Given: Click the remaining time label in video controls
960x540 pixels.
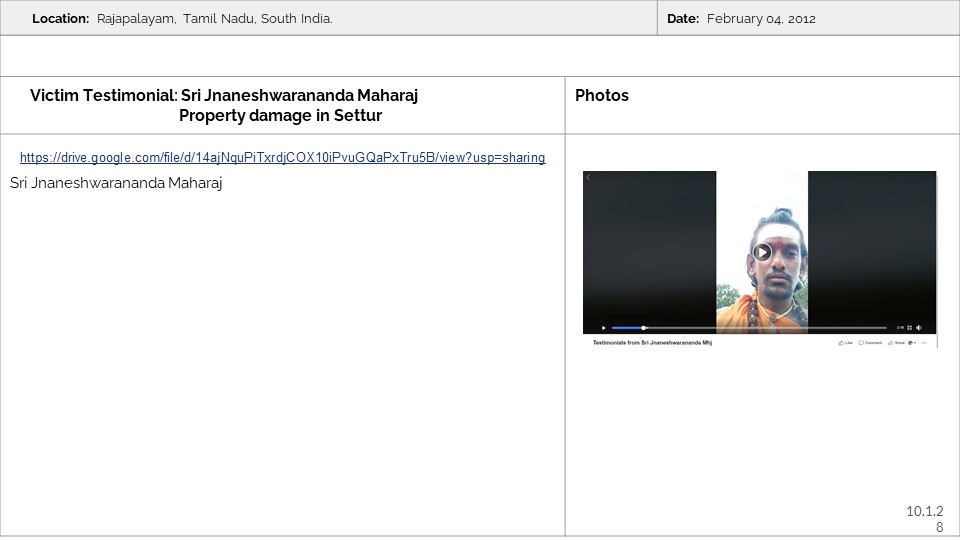Looking at the screenshot, I should click(x=900, y=328).
